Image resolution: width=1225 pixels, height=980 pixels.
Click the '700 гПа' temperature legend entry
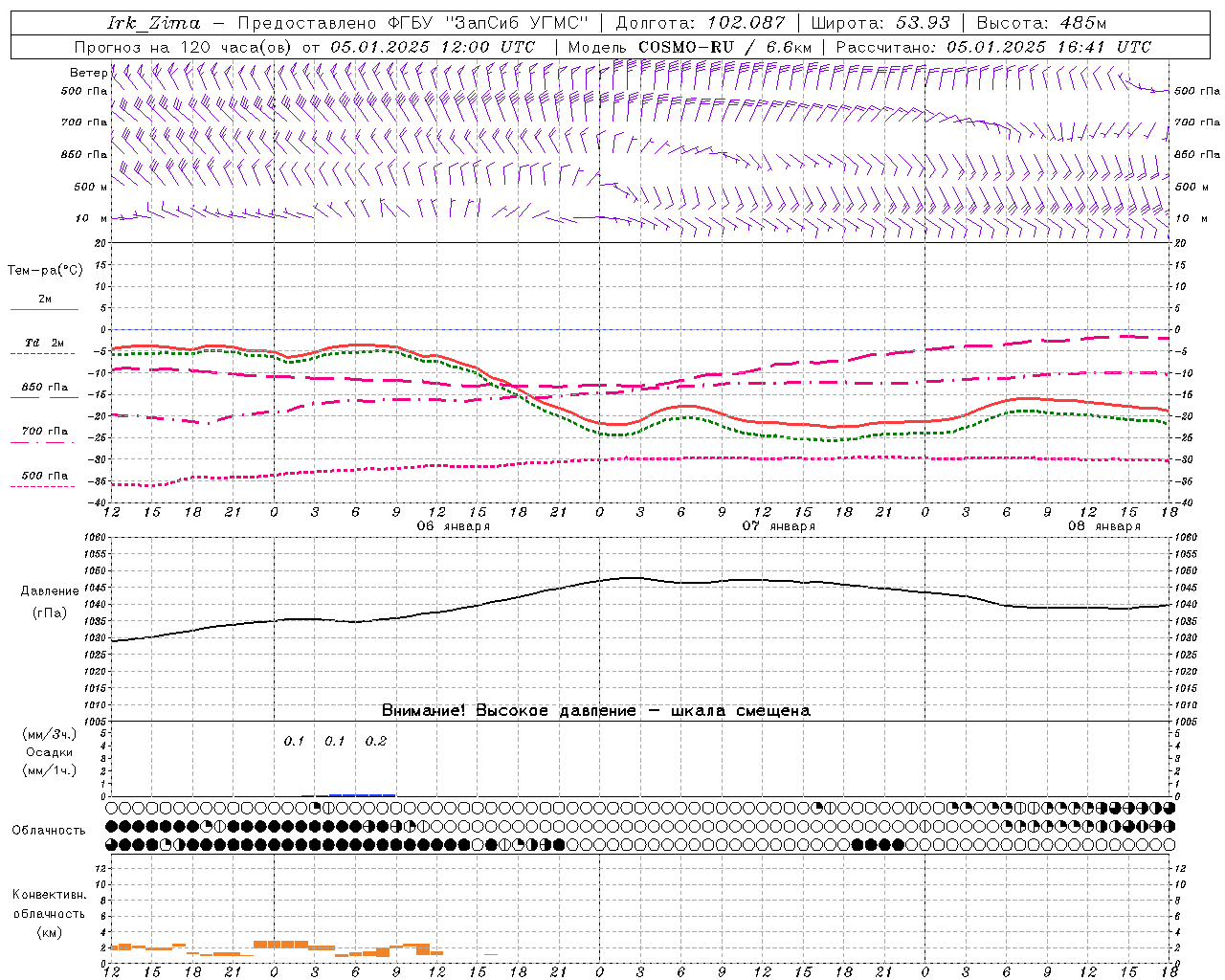pyautogui.click(x=45, y=432)
